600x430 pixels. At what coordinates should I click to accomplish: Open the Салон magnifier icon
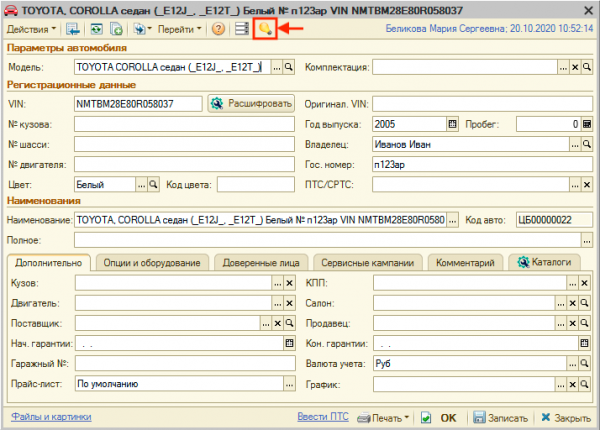(x=584, y=303)
